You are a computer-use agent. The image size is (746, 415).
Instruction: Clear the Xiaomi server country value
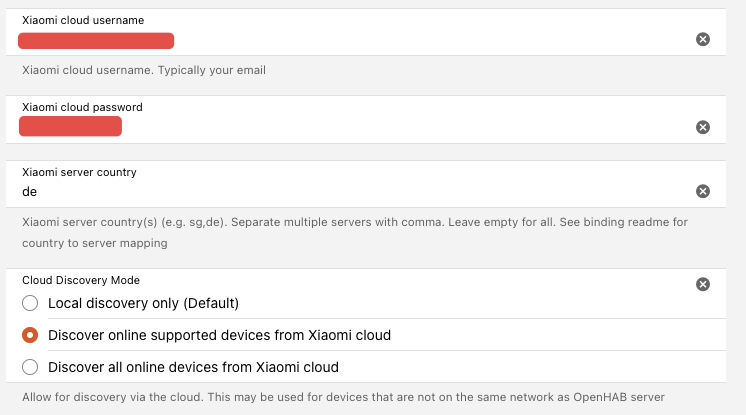click(702, 191)
